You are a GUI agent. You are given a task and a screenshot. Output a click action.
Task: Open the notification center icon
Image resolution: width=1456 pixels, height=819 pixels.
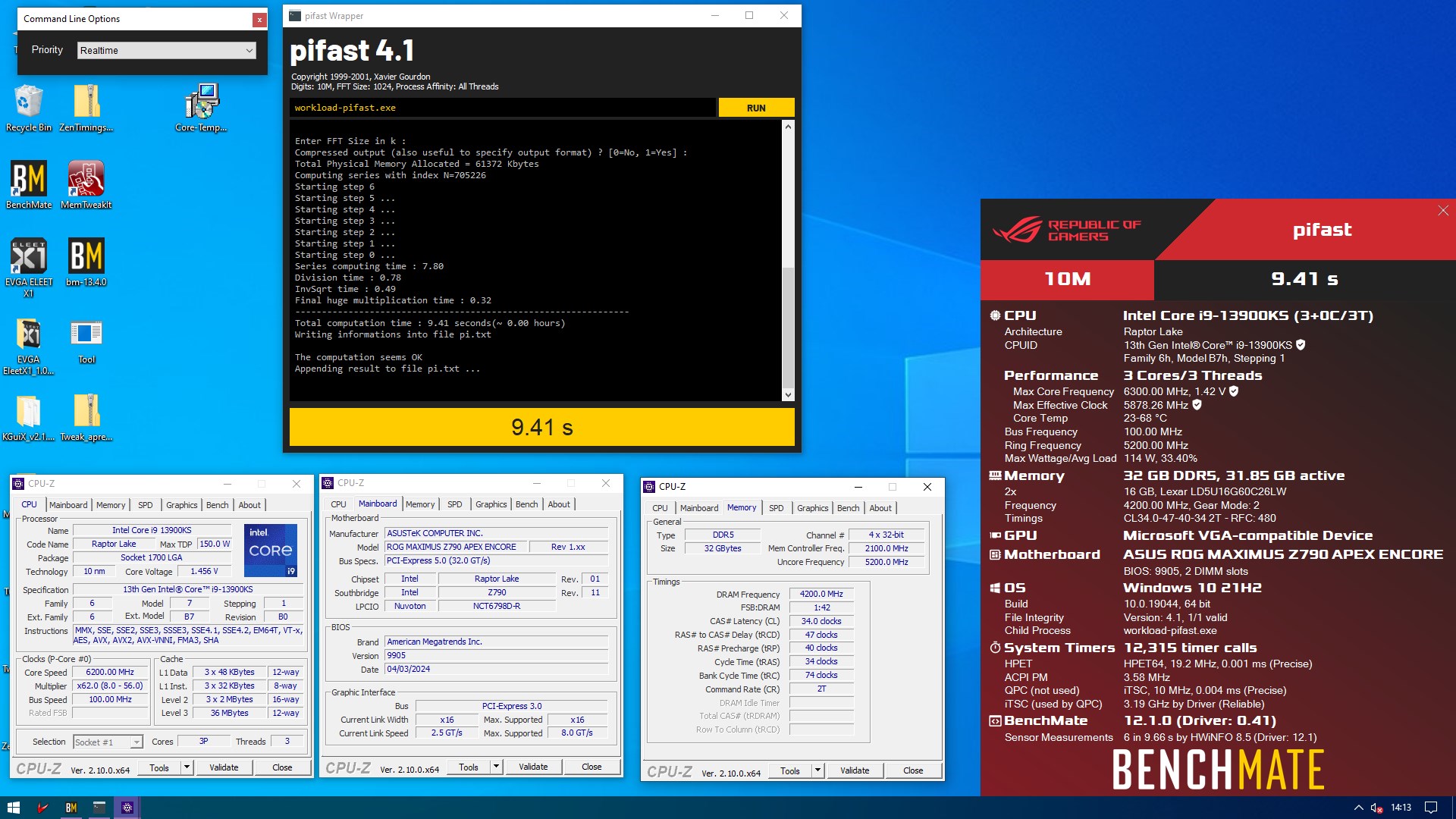pos(1431,808)
